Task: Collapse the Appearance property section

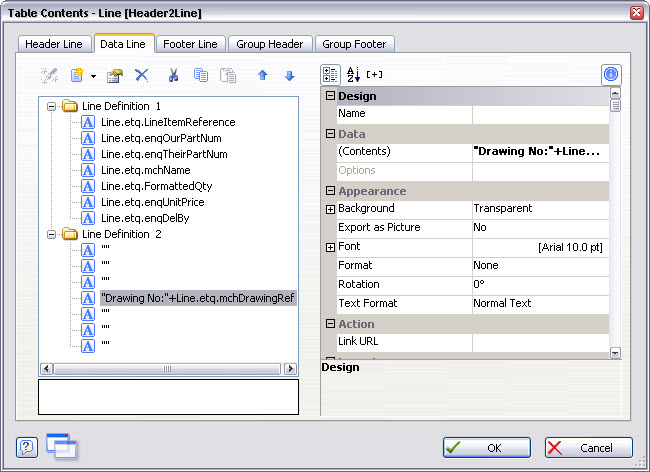Action: 330,191
